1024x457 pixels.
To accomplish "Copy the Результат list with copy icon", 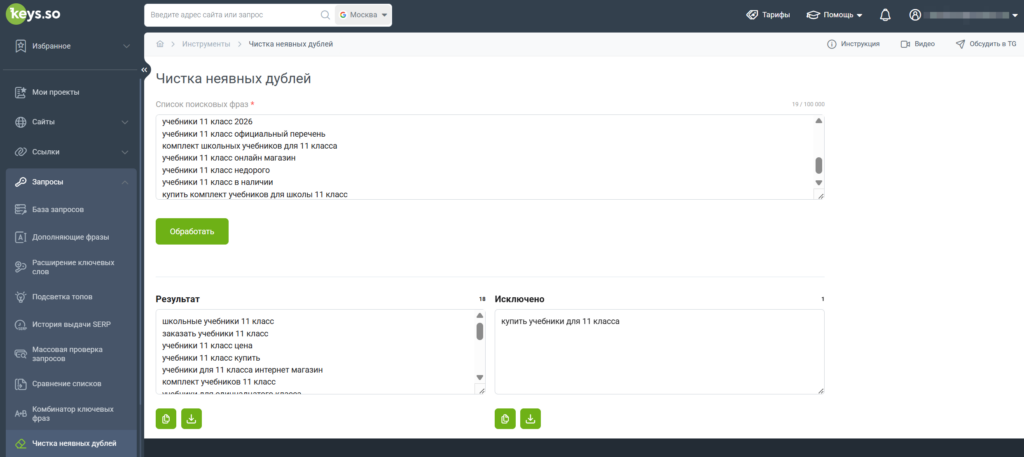I will (x=166, y=418).
